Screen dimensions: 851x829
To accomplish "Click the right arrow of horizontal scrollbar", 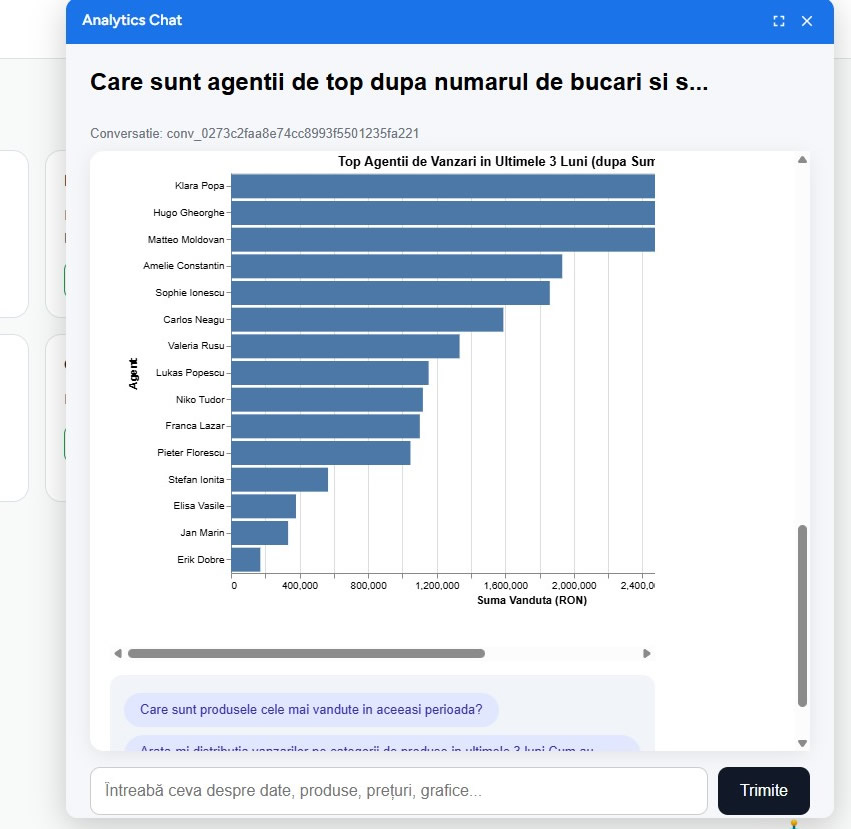I will click(x=646, y=653).
